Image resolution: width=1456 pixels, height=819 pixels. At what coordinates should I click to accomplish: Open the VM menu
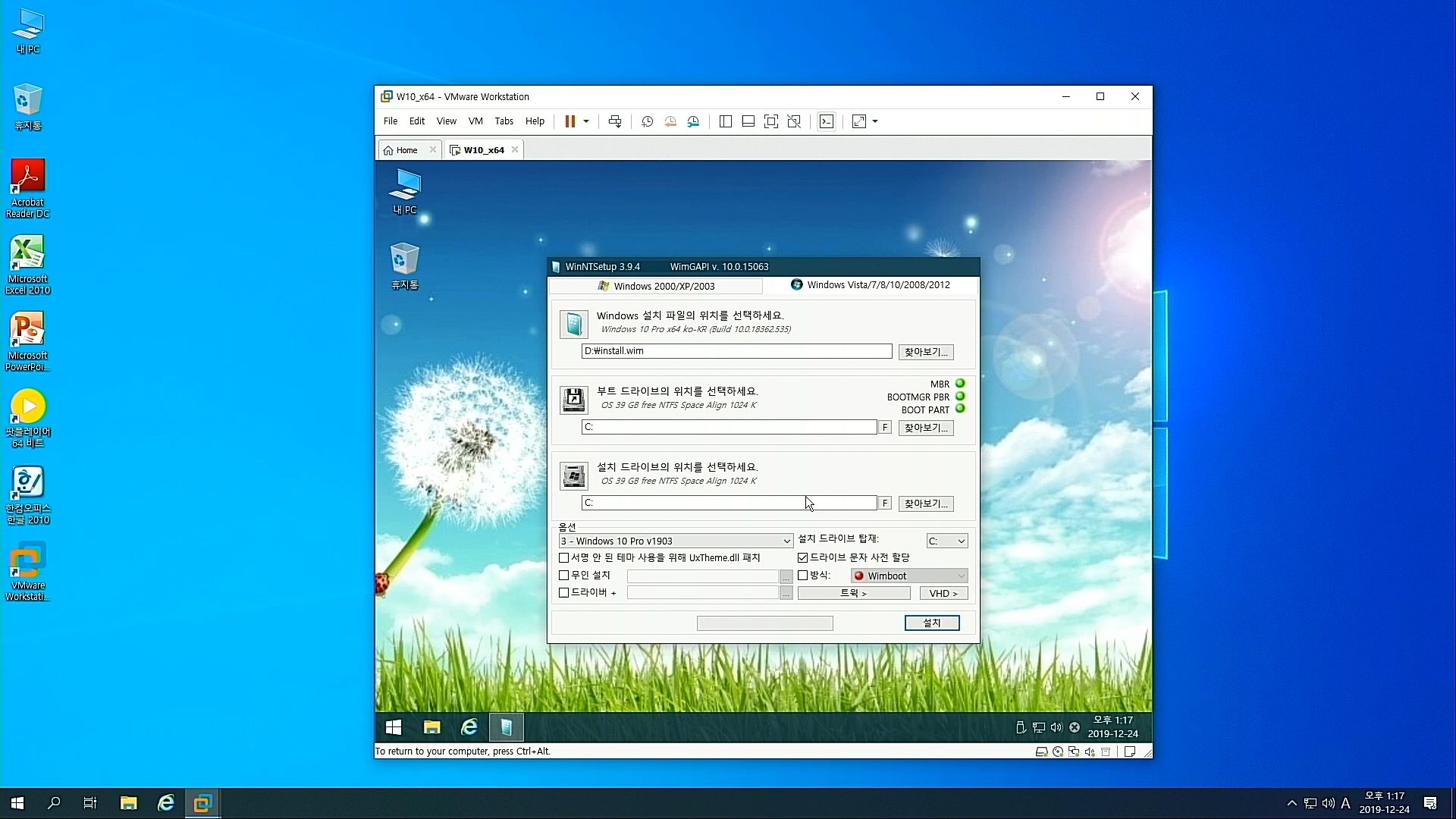click(x=475, y=121)
